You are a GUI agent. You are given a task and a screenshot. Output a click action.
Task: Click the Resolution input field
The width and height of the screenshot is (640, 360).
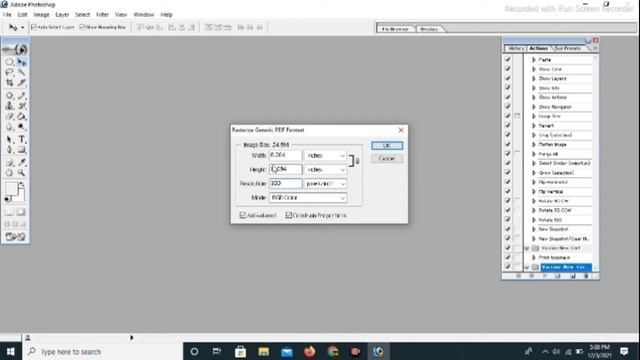tap(285, 184)
